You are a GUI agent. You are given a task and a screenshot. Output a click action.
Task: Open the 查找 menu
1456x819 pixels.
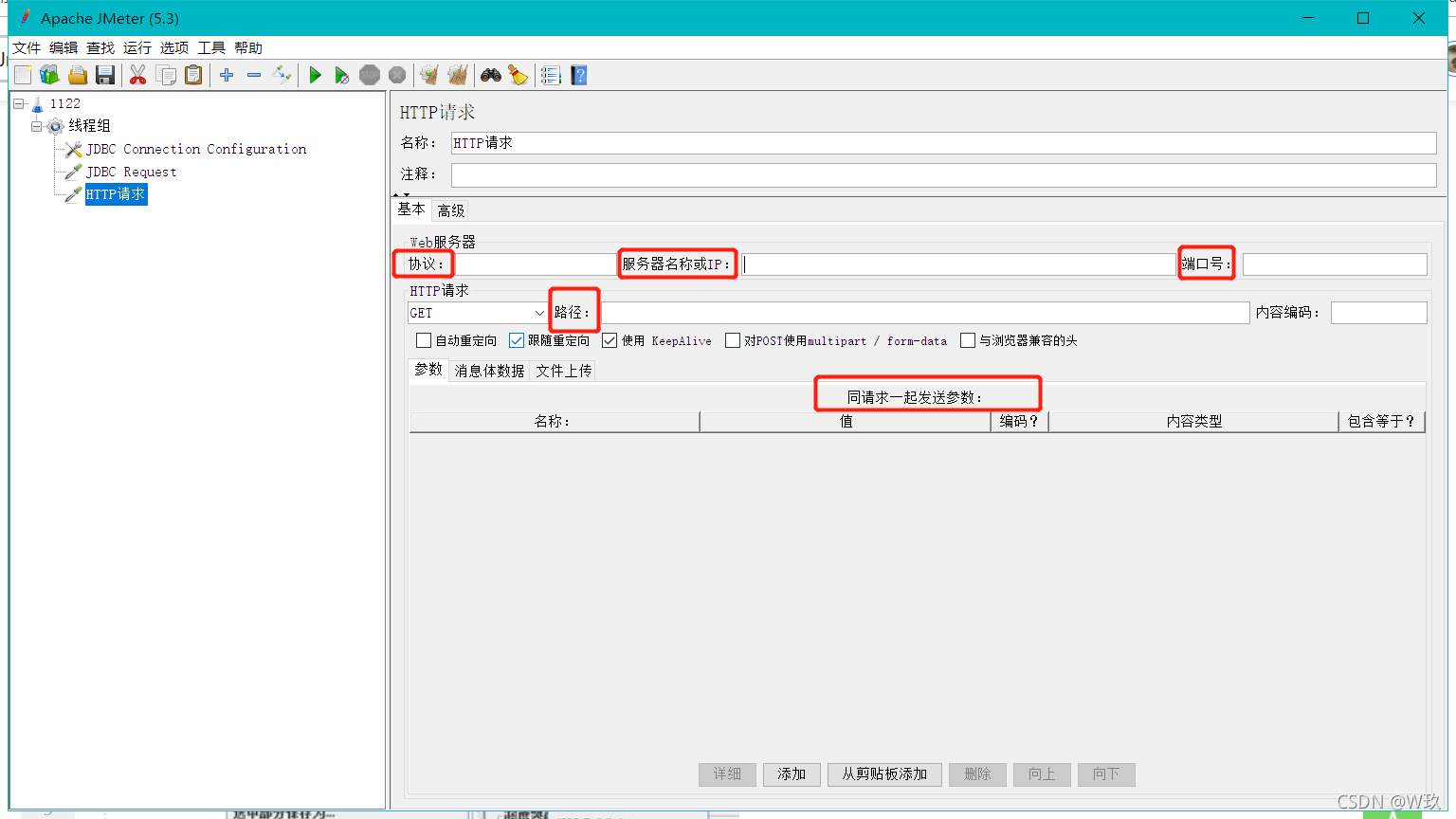(100, 47)
